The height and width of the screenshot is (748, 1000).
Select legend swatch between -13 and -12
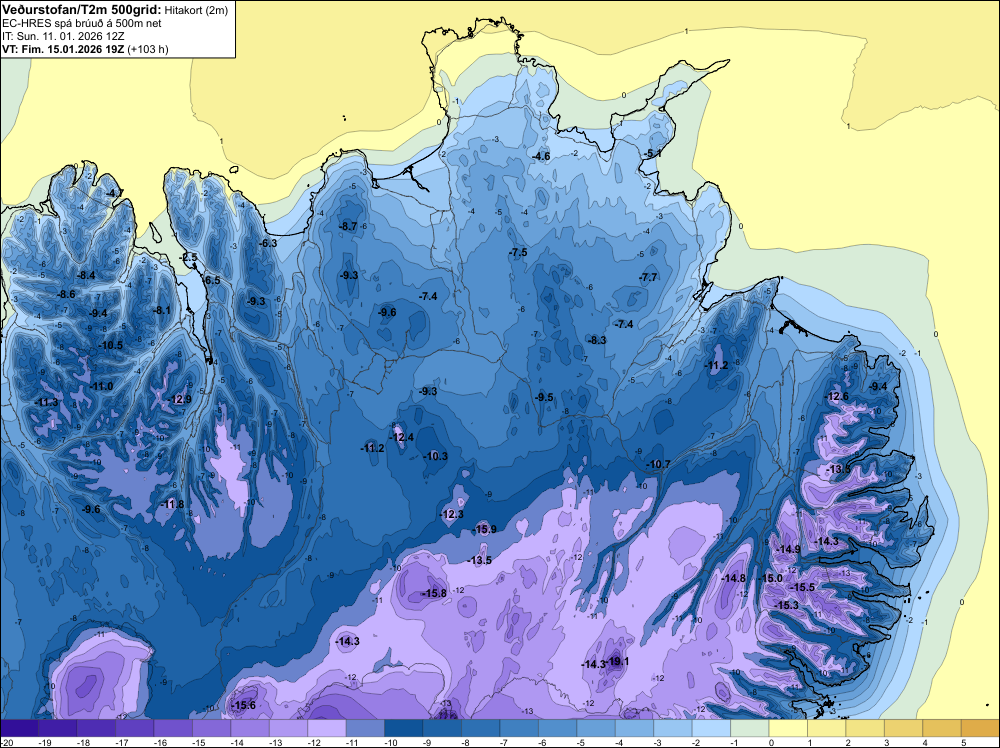tap(288, 728)
